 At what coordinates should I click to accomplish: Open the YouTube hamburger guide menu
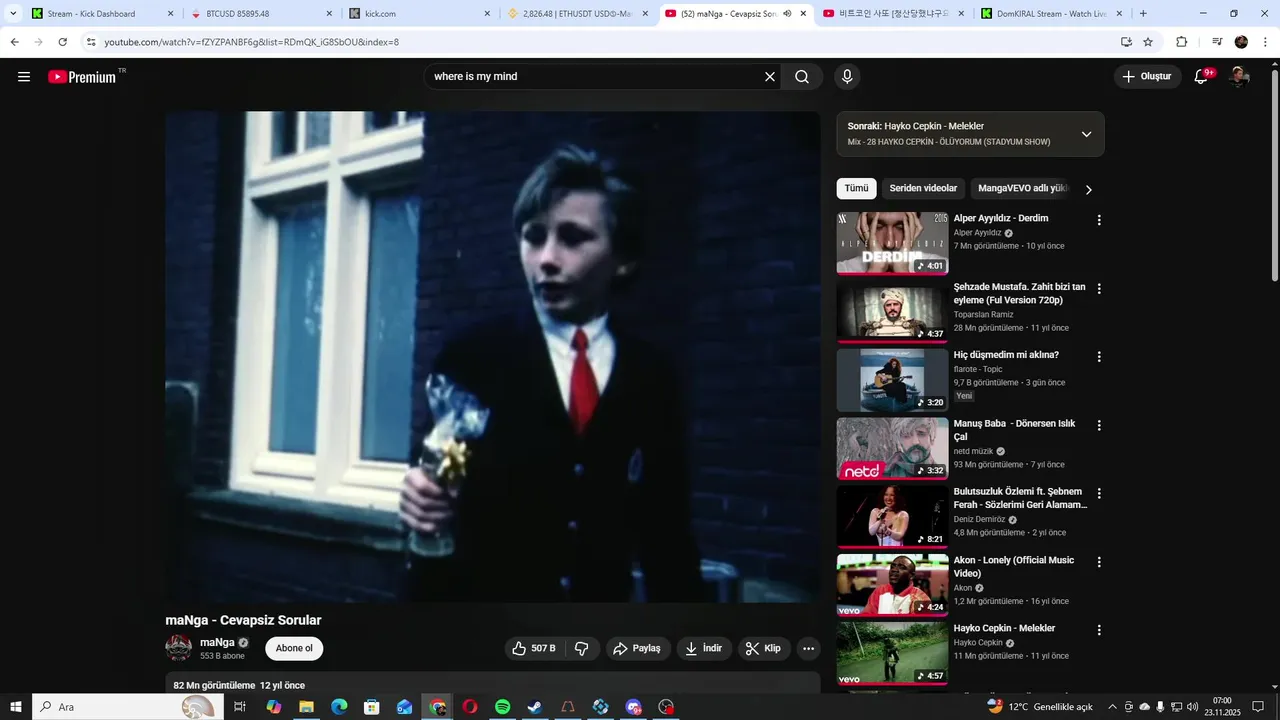click(x=24, y=77)
